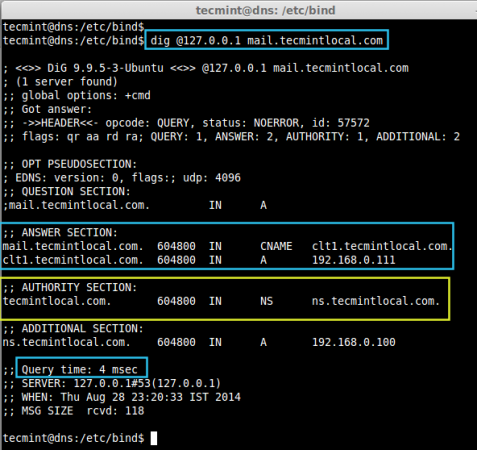Viewport: 477px width, 450px height.
Task: Click the status: NOERROR header text
Action: click(251, 123)
